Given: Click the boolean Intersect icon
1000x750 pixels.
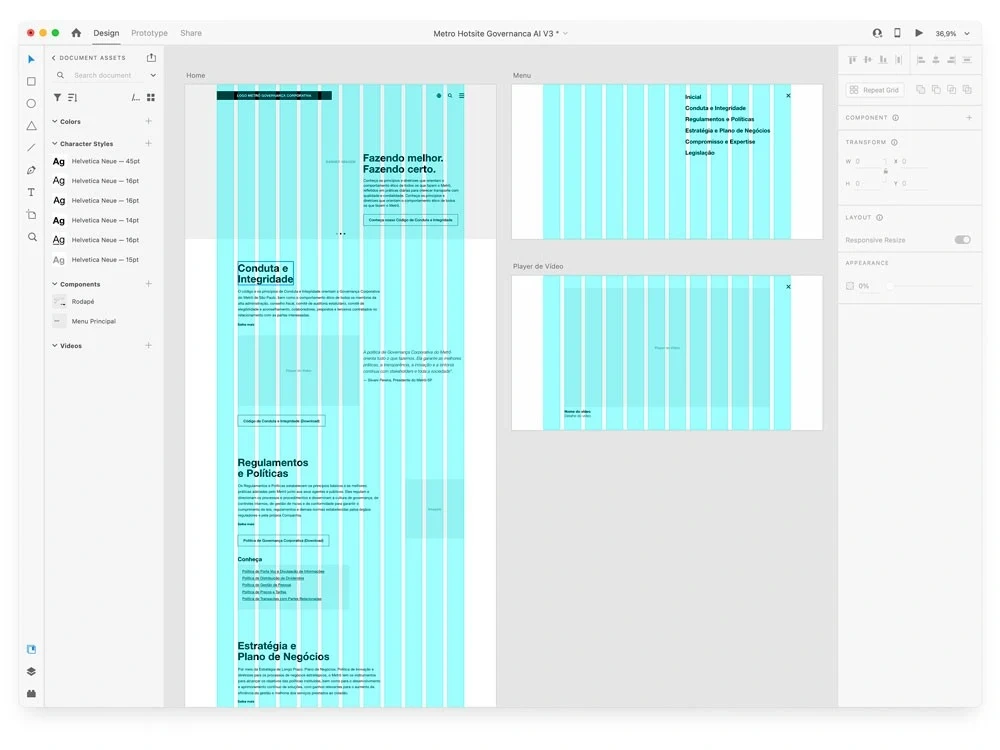Looking at the screenshot, I should 952,90.
